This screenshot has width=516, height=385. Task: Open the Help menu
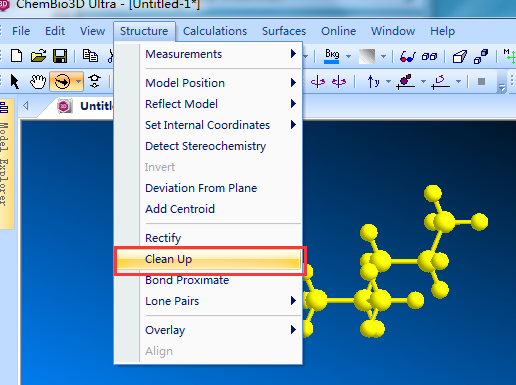(442, 31)
